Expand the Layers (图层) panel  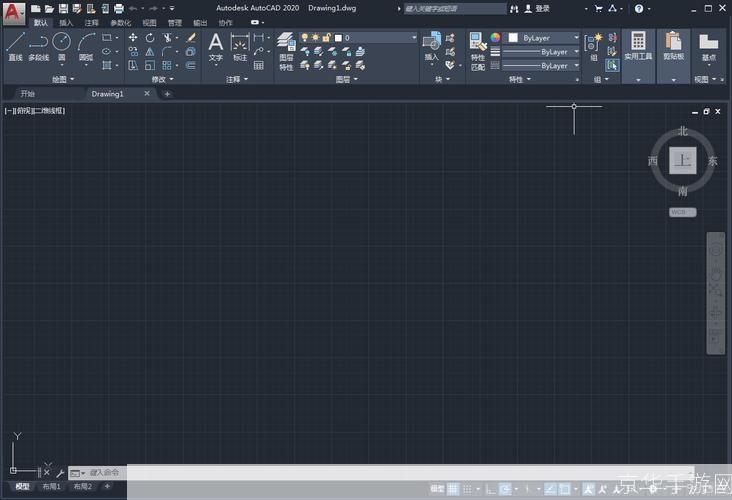point(346,79)
